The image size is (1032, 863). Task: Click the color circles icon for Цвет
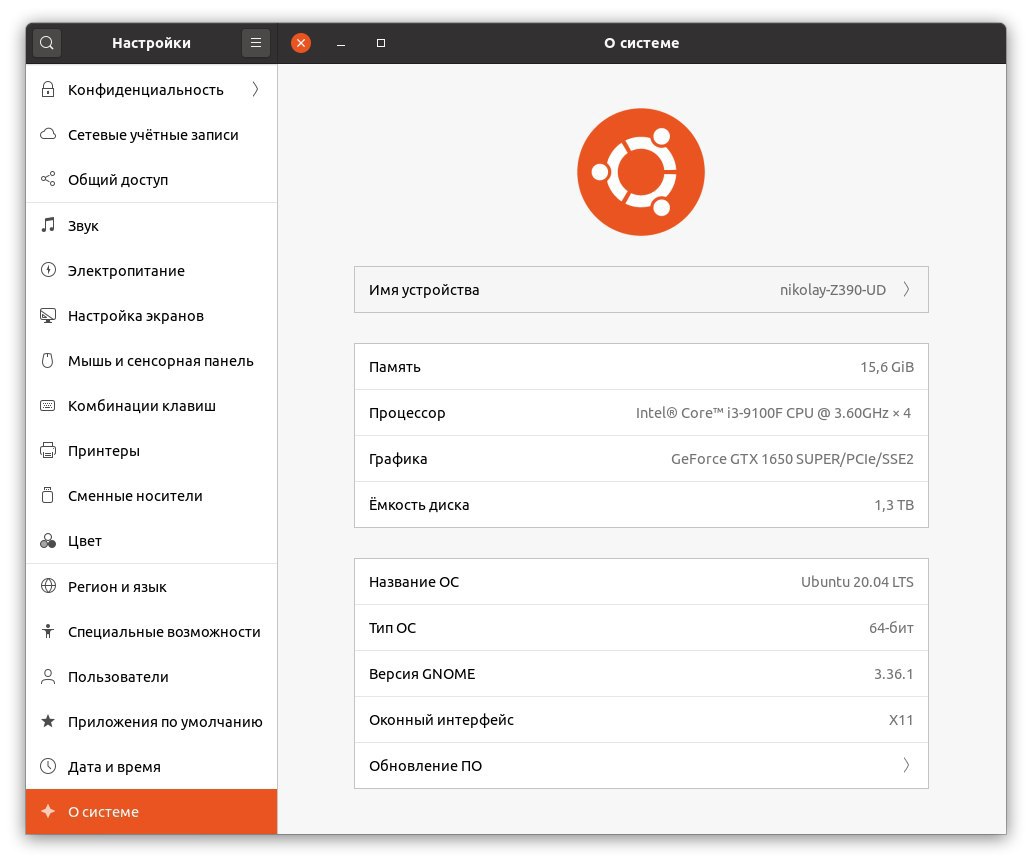[x=47, y=540]
